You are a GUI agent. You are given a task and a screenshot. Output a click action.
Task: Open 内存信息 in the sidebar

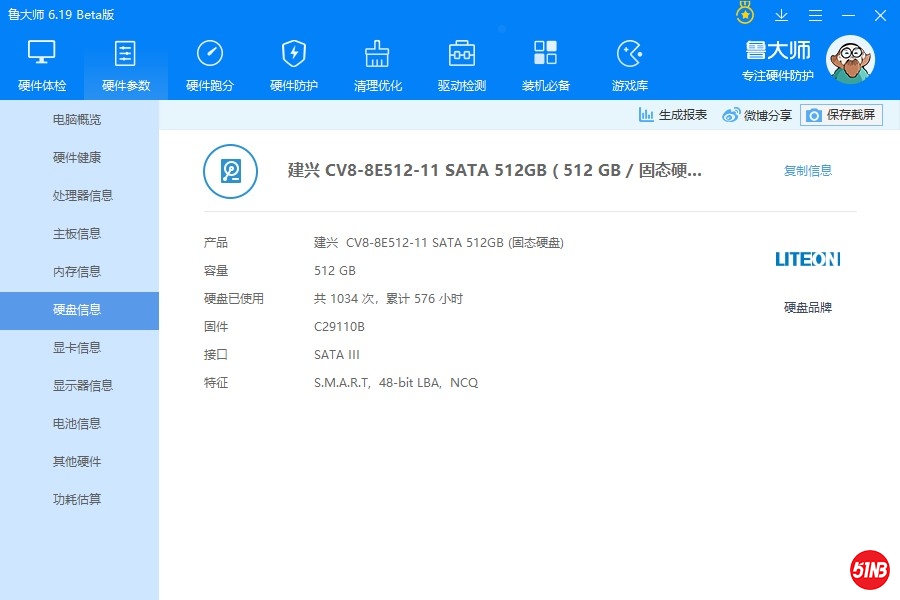pyautogui.click(x=77, y=272)
